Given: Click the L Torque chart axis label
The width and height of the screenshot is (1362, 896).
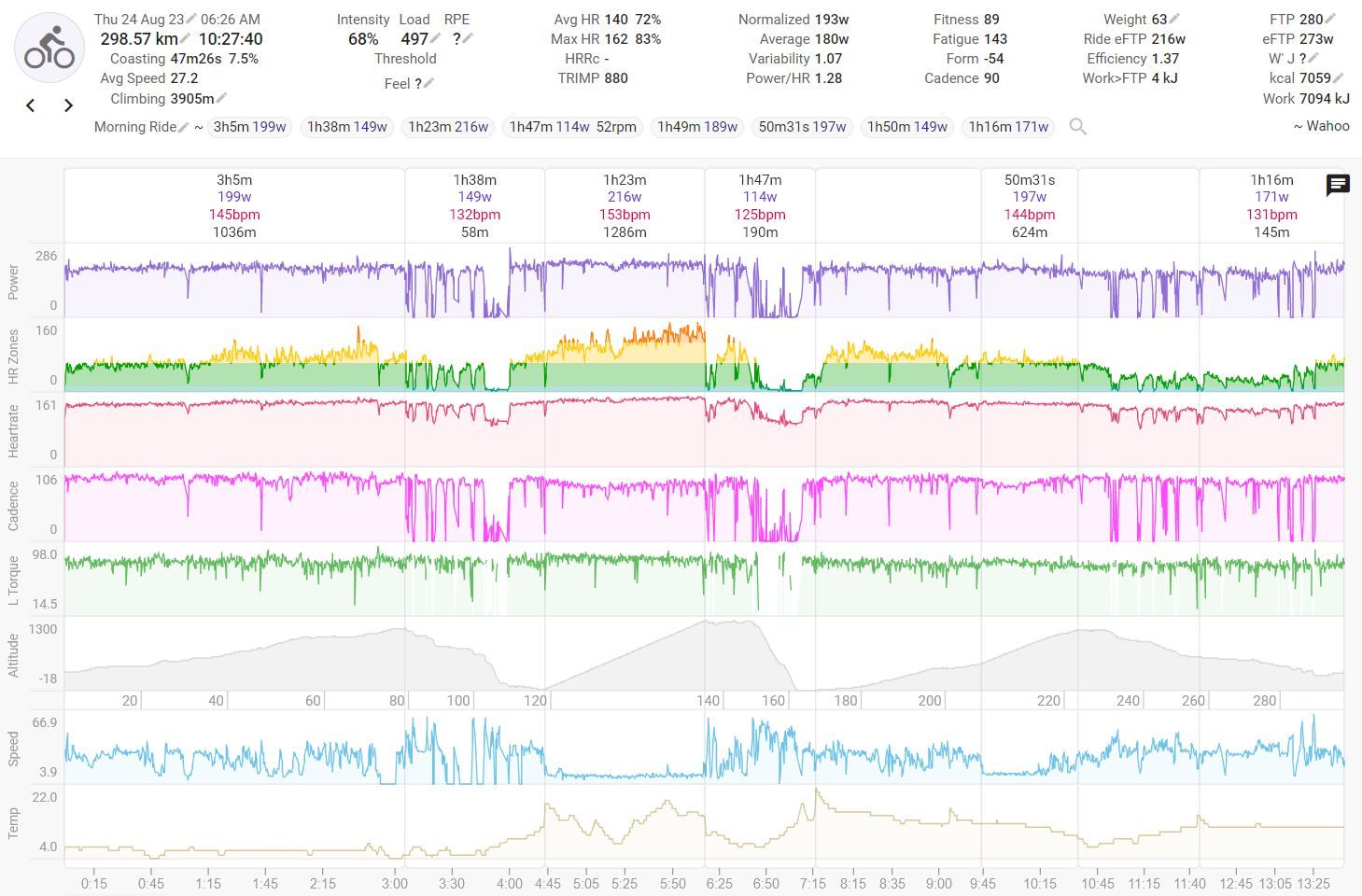Looking at the screenshot, I should (13, 580).
